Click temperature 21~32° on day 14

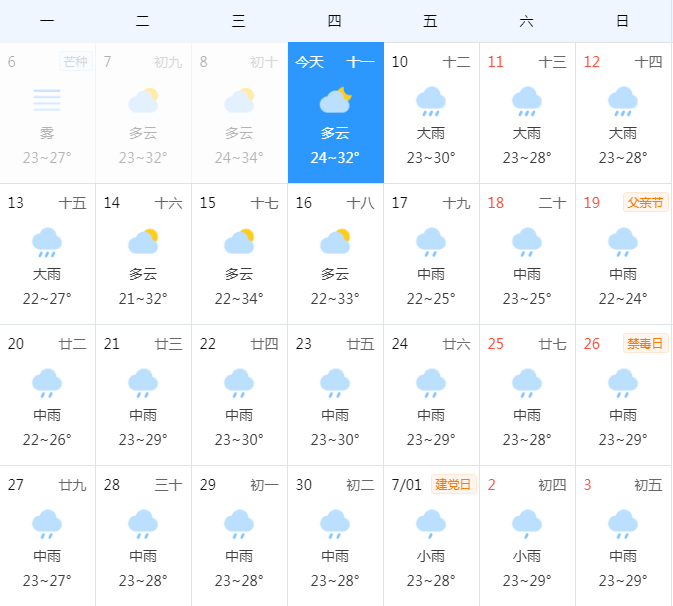tap(143, 299)
